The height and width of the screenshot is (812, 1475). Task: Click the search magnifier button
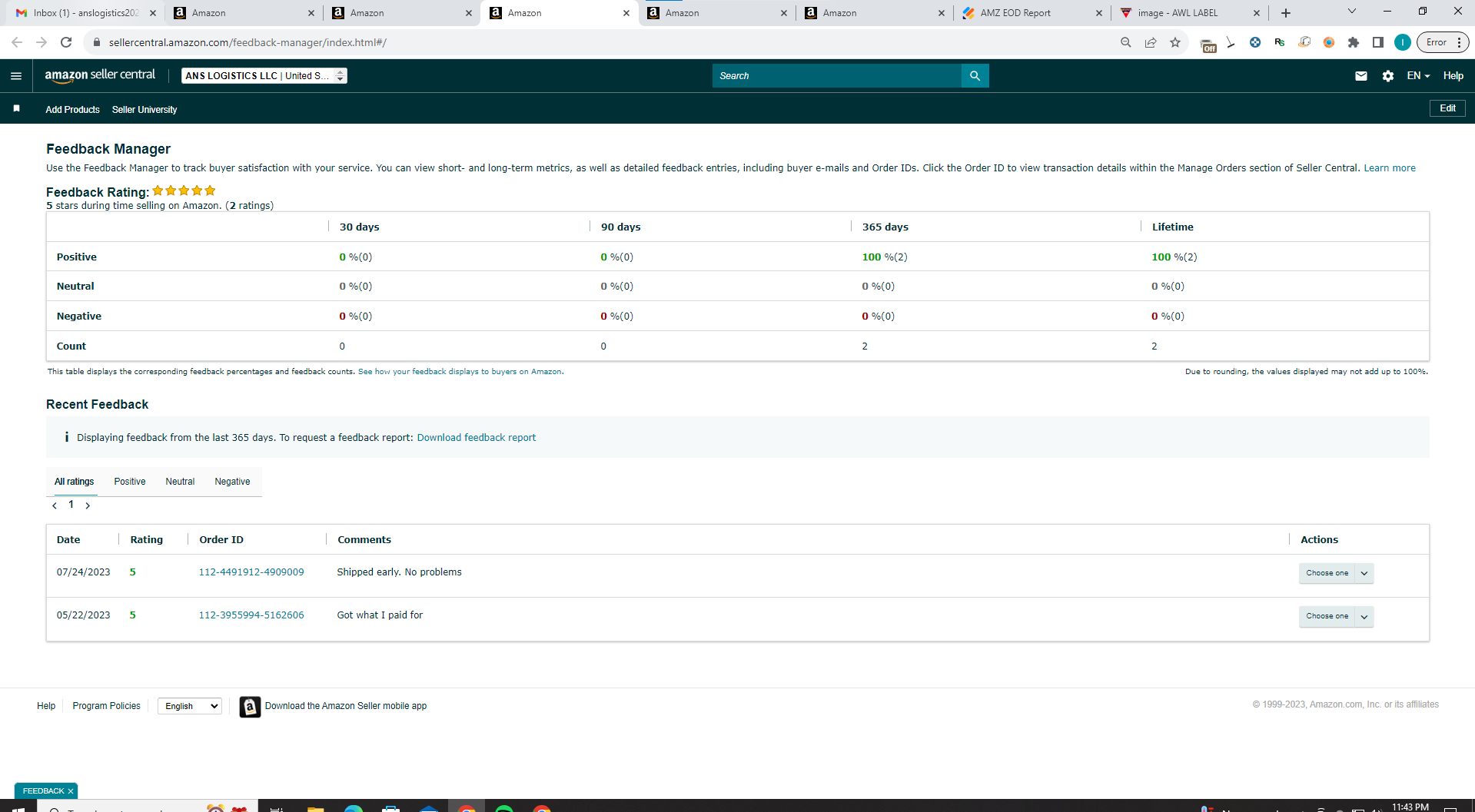pos(975,76)
